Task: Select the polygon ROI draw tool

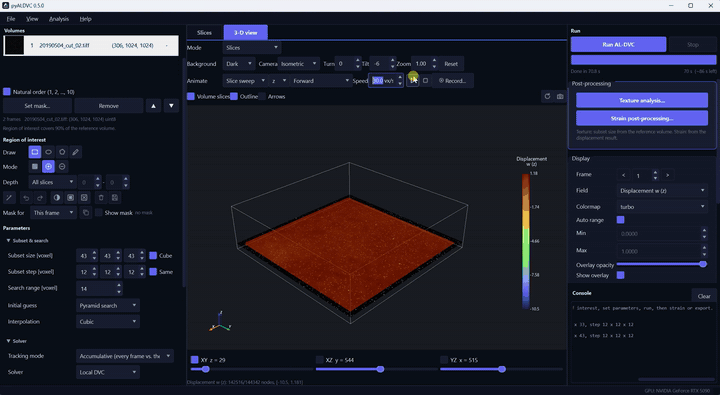Action: (x=62, y=152)
